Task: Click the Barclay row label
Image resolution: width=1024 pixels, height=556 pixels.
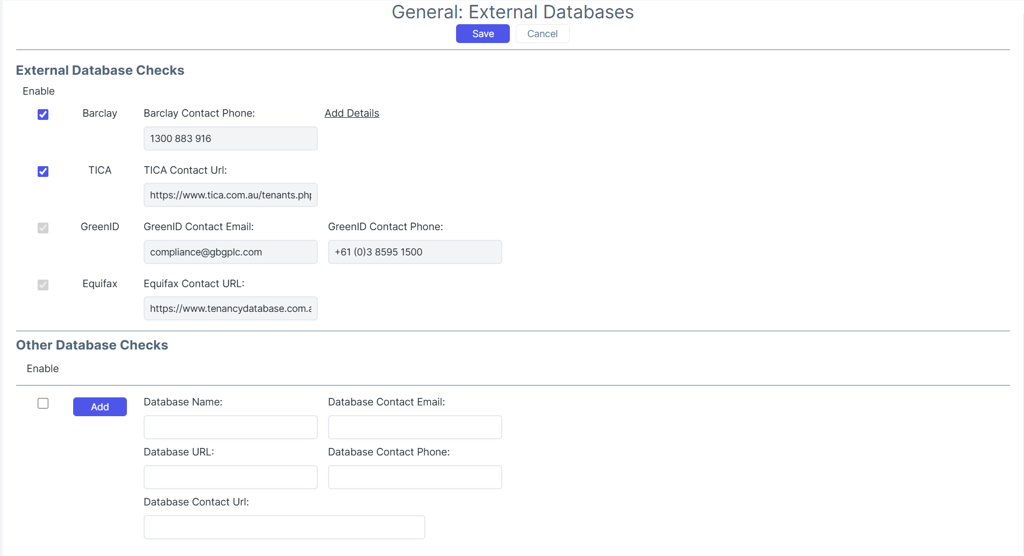Action: point(100,113)
